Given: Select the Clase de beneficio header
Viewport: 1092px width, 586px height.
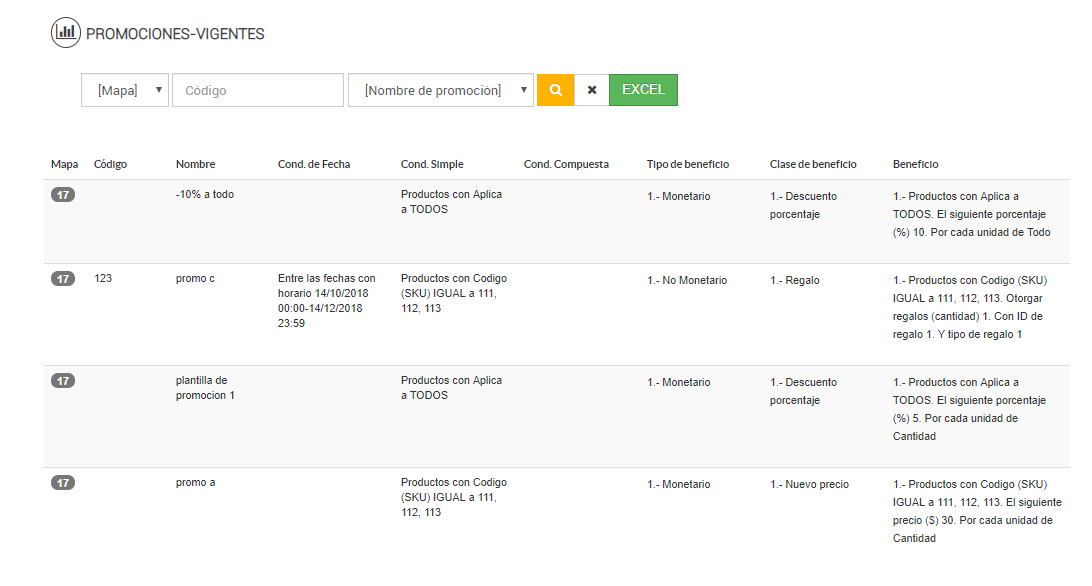Looking at the screenshot, I should (x=813, y=164).
